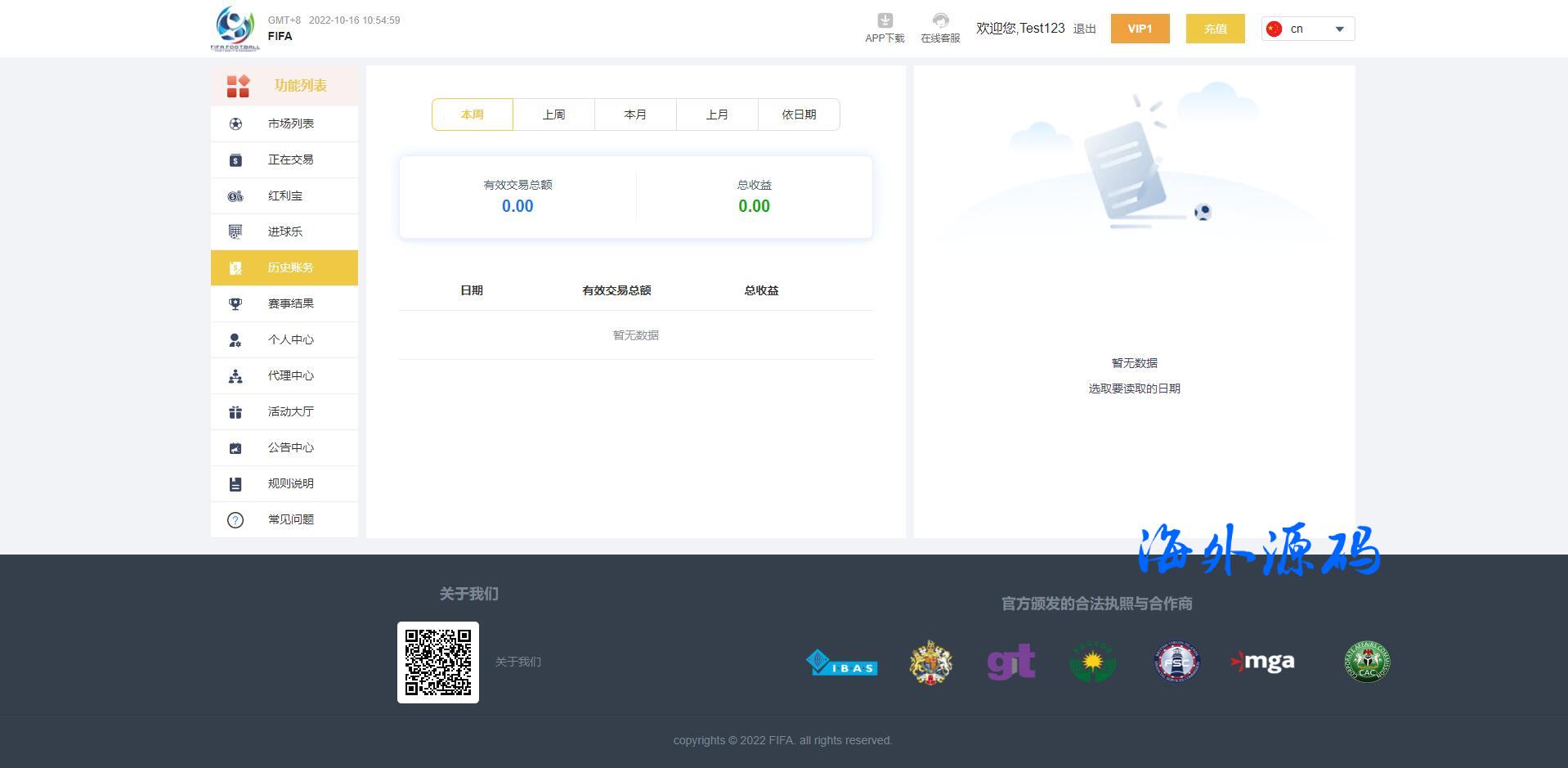The image size is (1568, 768).
Task: Click the VIP1 button
Action: (x=1140, y=29)
